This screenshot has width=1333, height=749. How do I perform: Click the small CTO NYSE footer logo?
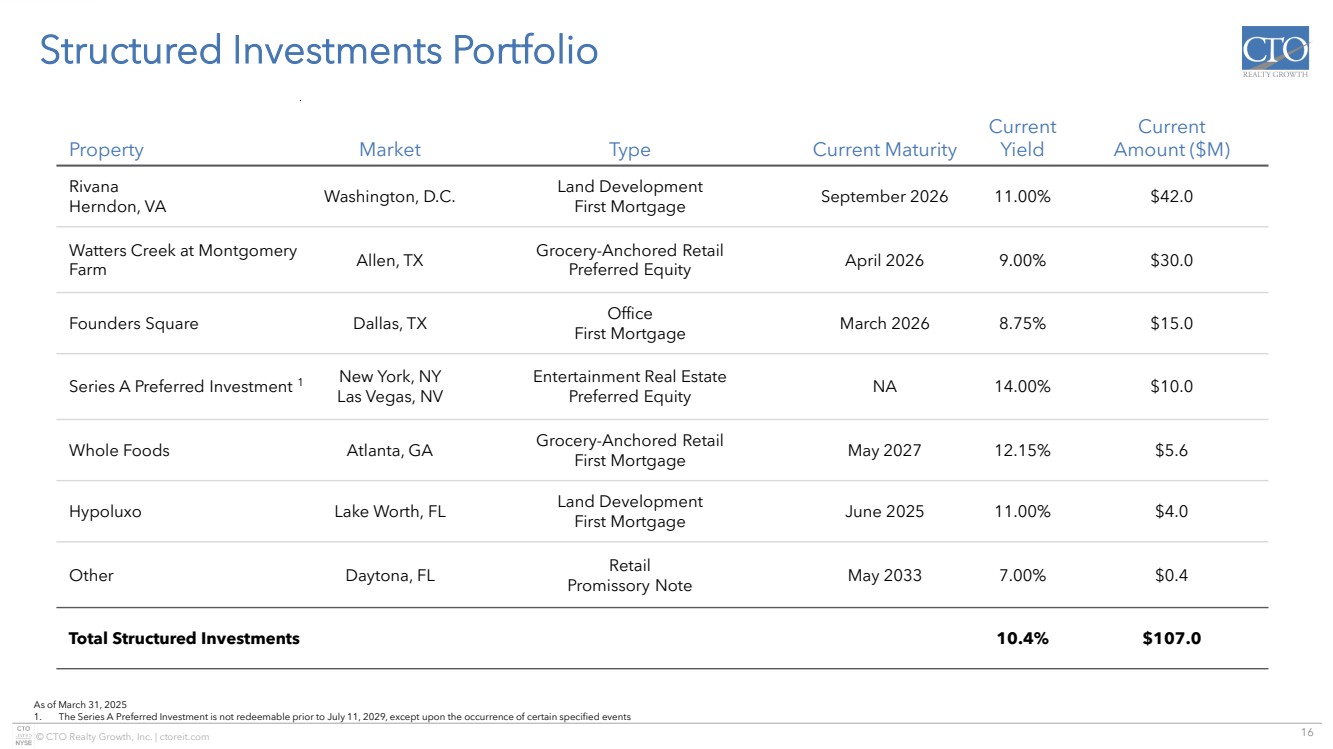coord(23,735)
